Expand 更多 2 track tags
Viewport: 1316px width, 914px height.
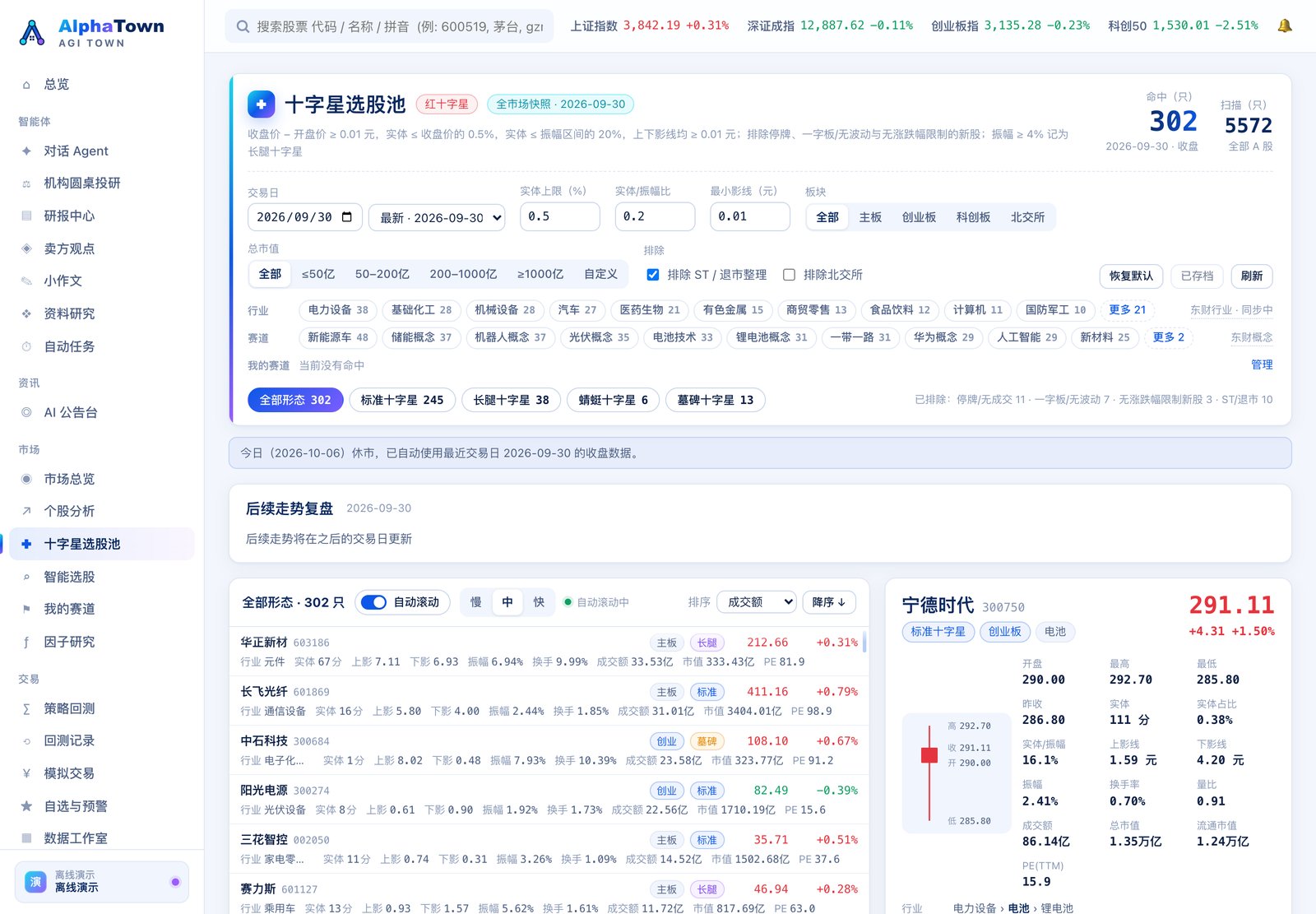(x=1168, y=337)
